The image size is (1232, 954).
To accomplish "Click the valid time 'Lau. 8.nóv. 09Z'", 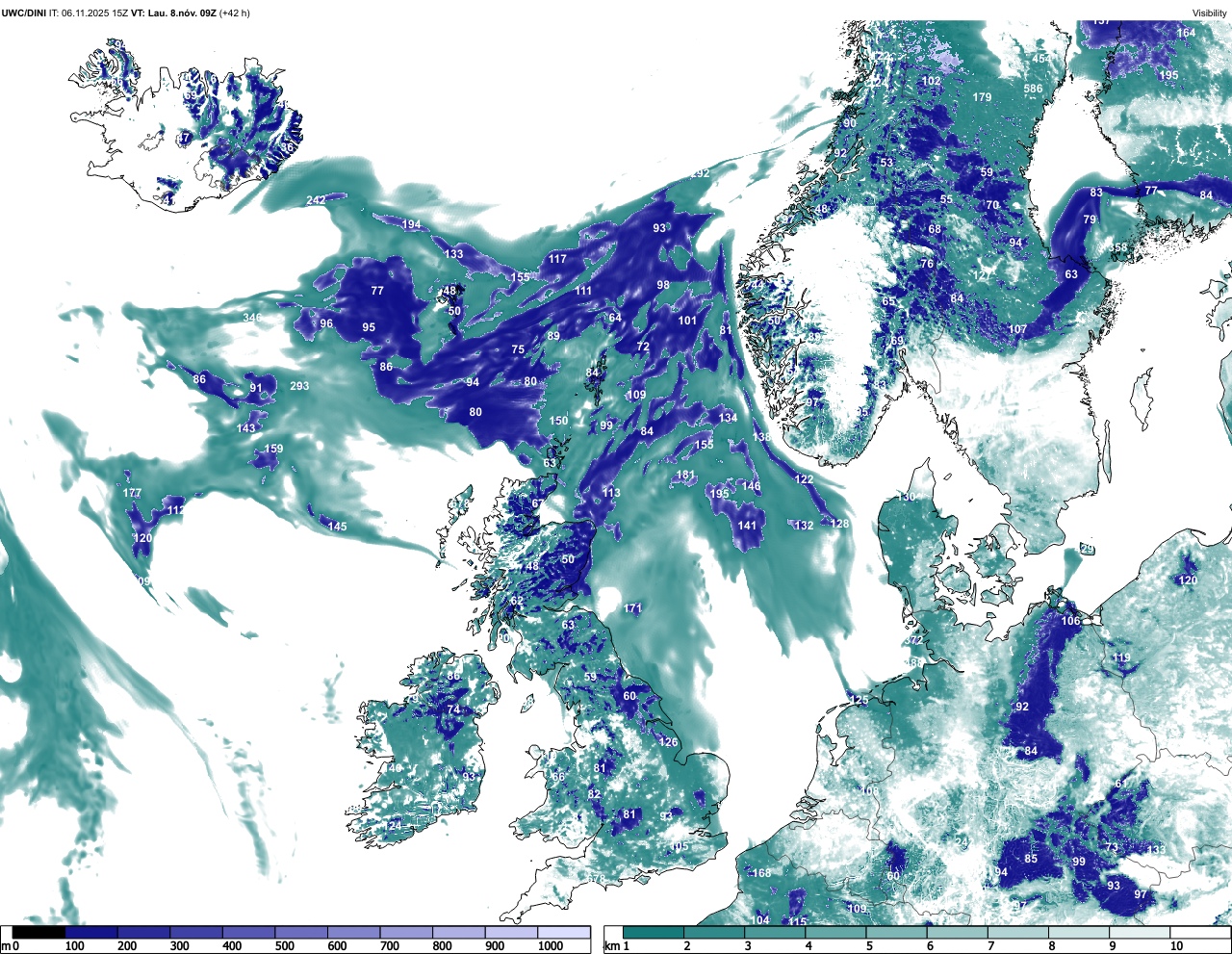I will click(x=180, y=13).
